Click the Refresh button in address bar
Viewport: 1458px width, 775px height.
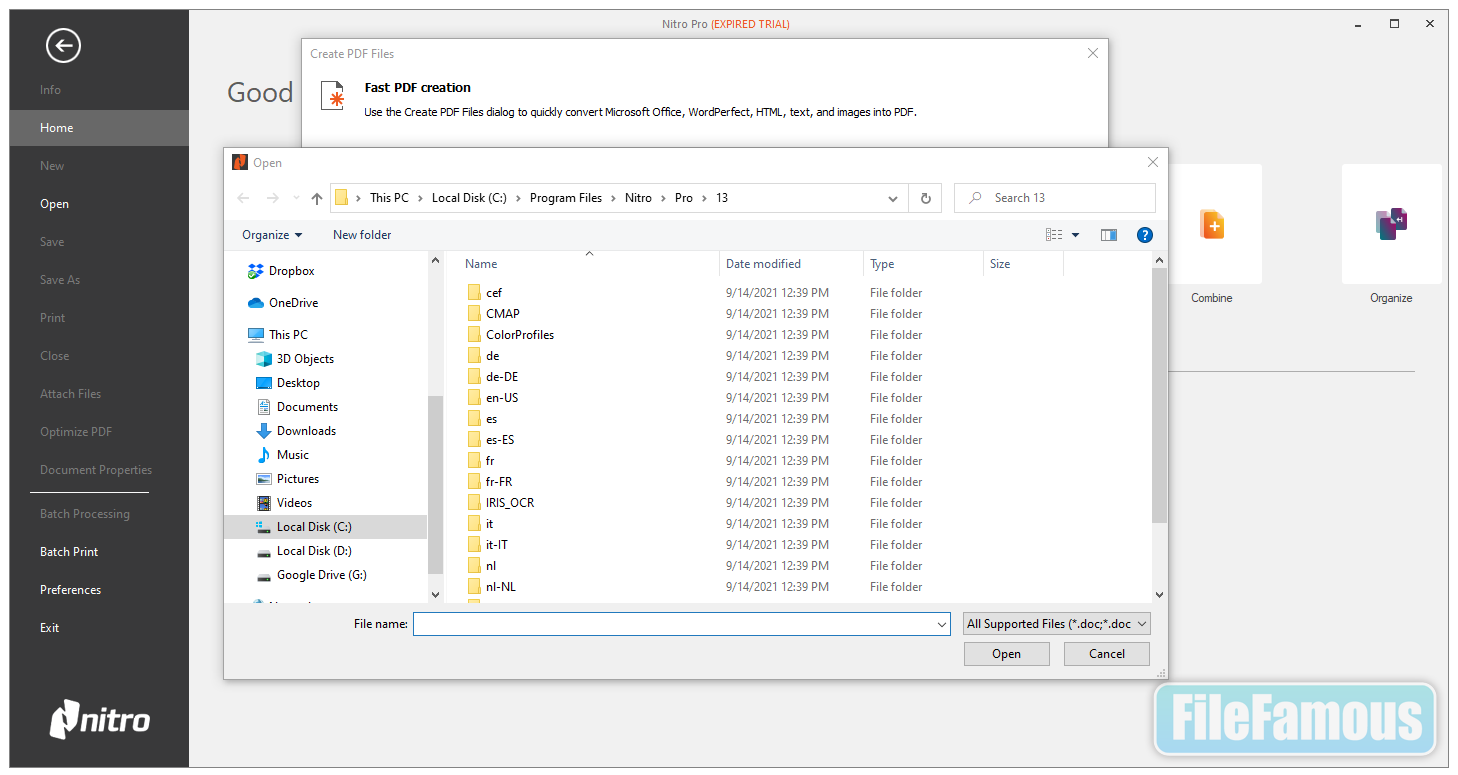(x=925, y=198)
